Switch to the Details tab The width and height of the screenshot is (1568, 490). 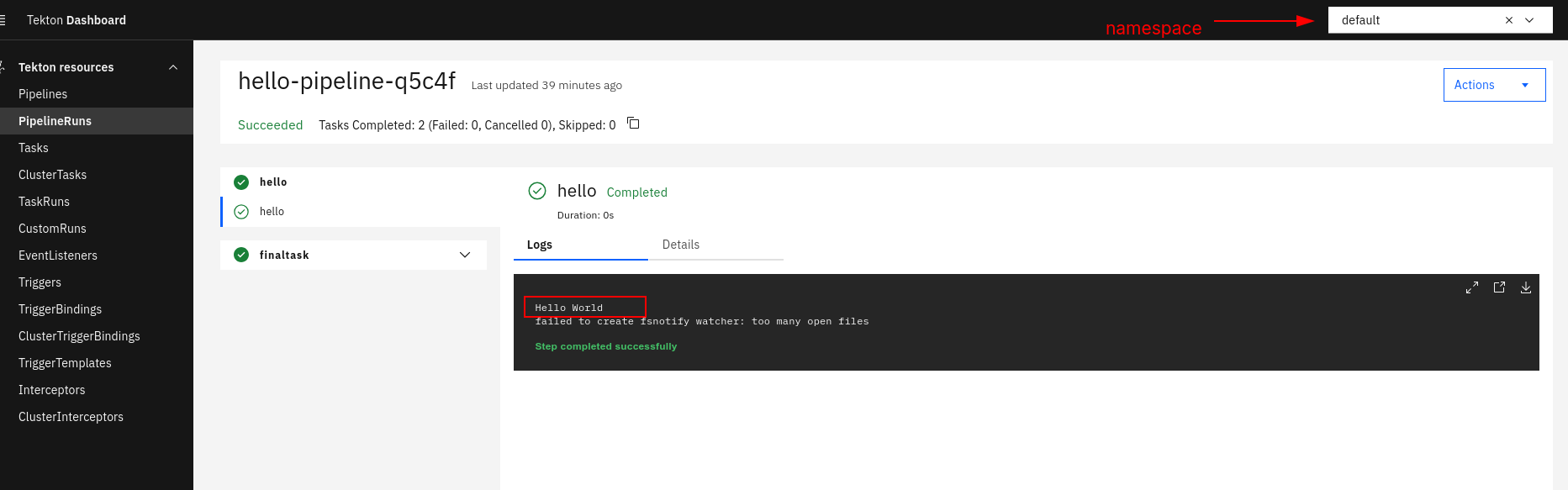pos(680,245)
